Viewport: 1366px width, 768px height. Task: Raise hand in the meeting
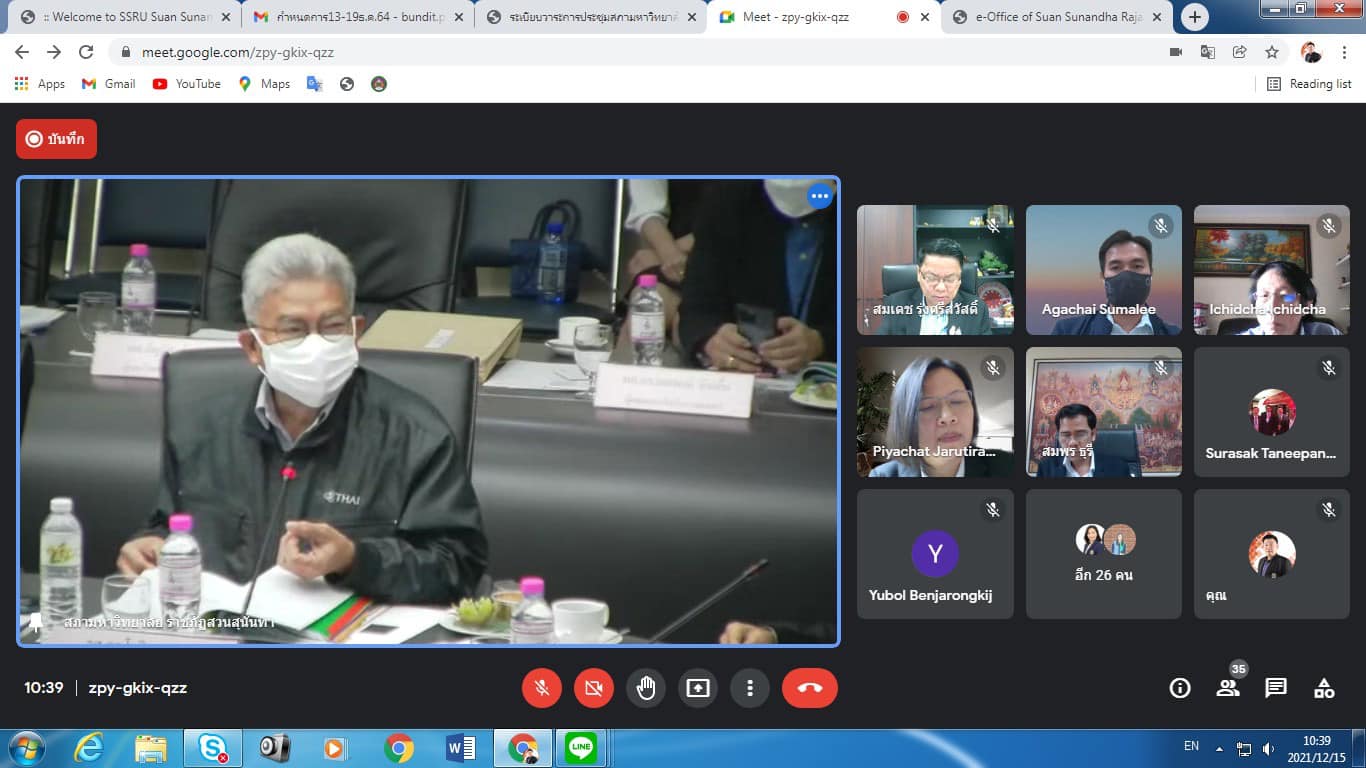coord(646,688)
